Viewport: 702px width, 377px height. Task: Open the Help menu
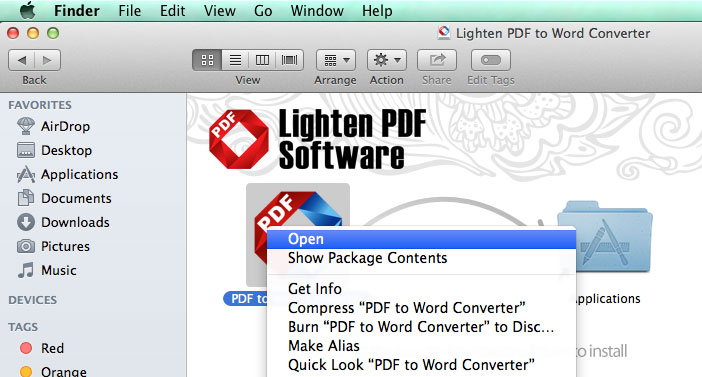click(377, 10)
